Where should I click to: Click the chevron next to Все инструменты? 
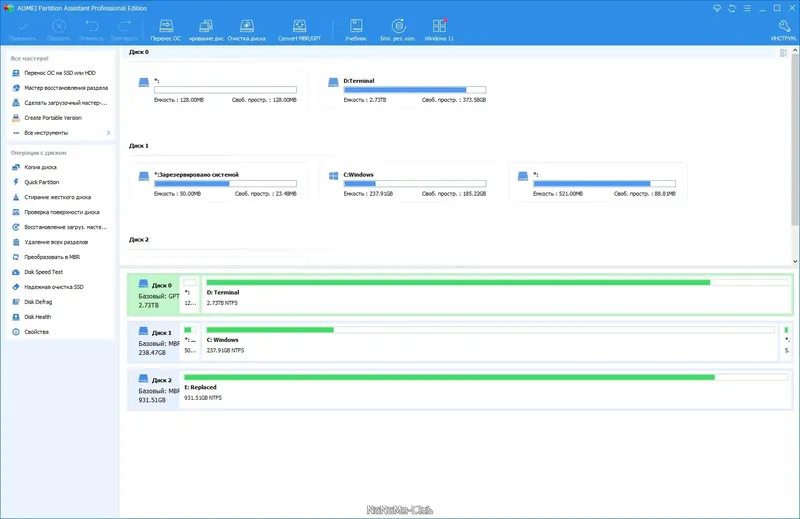[x=108, y=133]
